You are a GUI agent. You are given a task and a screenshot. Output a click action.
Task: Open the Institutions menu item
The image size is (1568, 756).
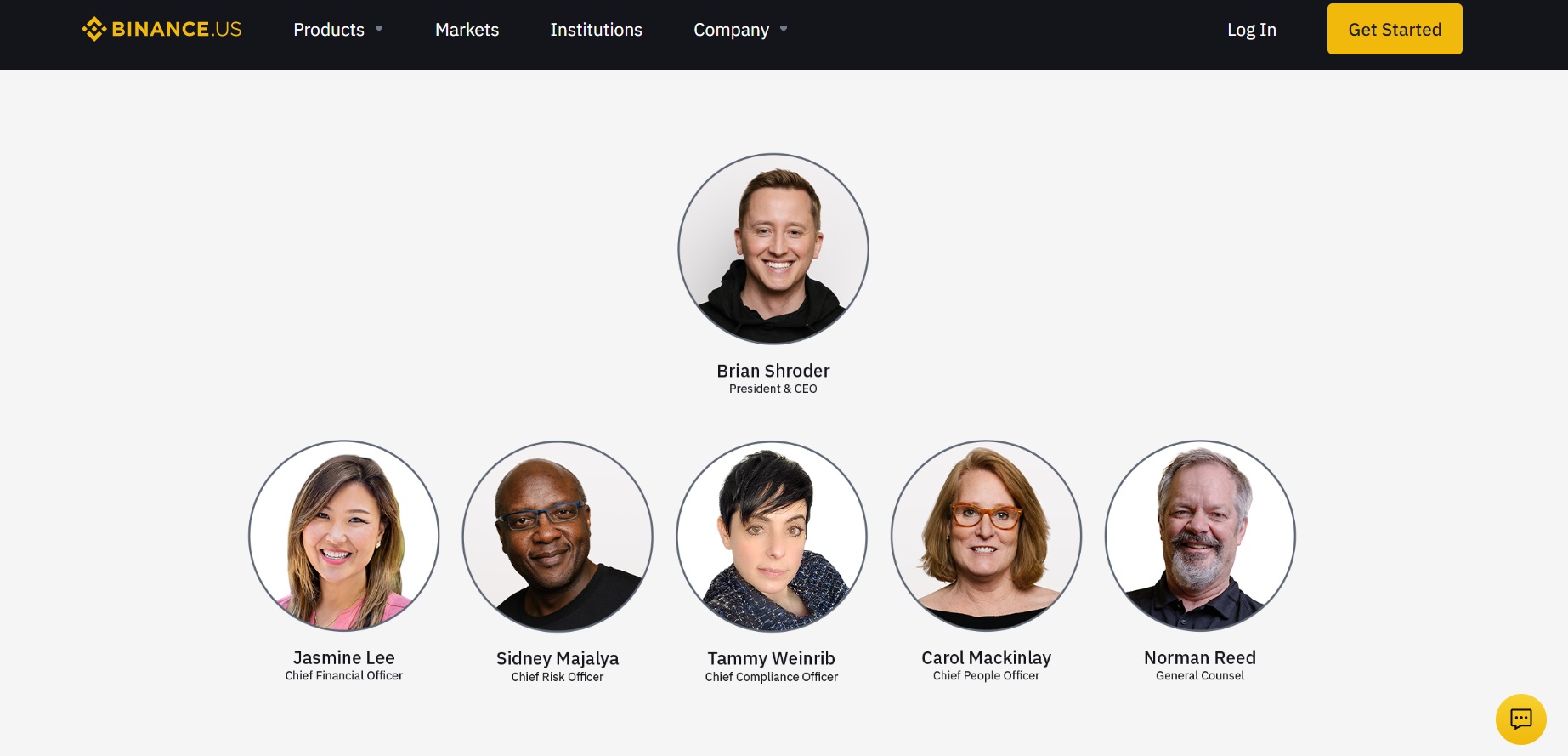pyautogui.click(x=596, y=30)
